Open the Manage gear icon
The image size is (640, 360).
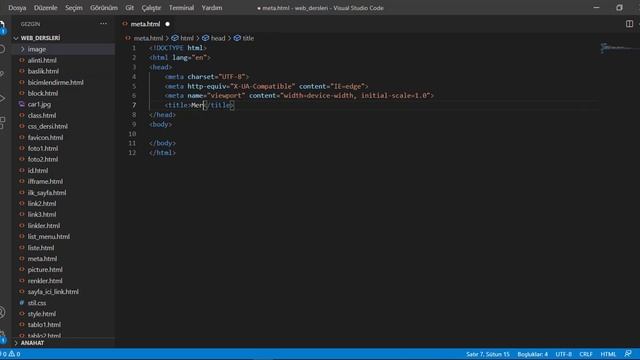(2, 336)
